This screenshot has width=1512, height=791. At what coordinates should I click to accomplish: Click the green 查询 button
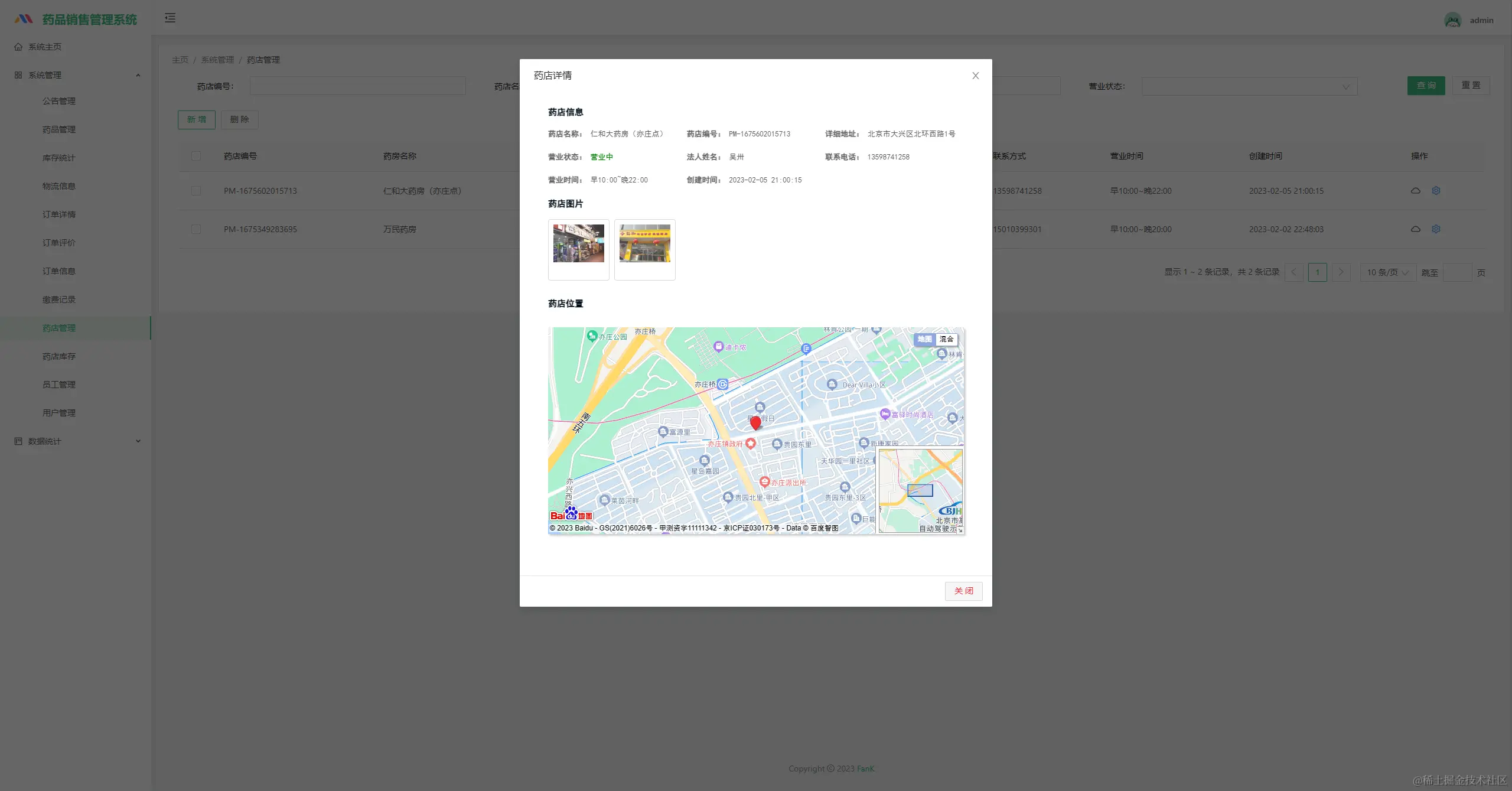[x=1426, y=86]
